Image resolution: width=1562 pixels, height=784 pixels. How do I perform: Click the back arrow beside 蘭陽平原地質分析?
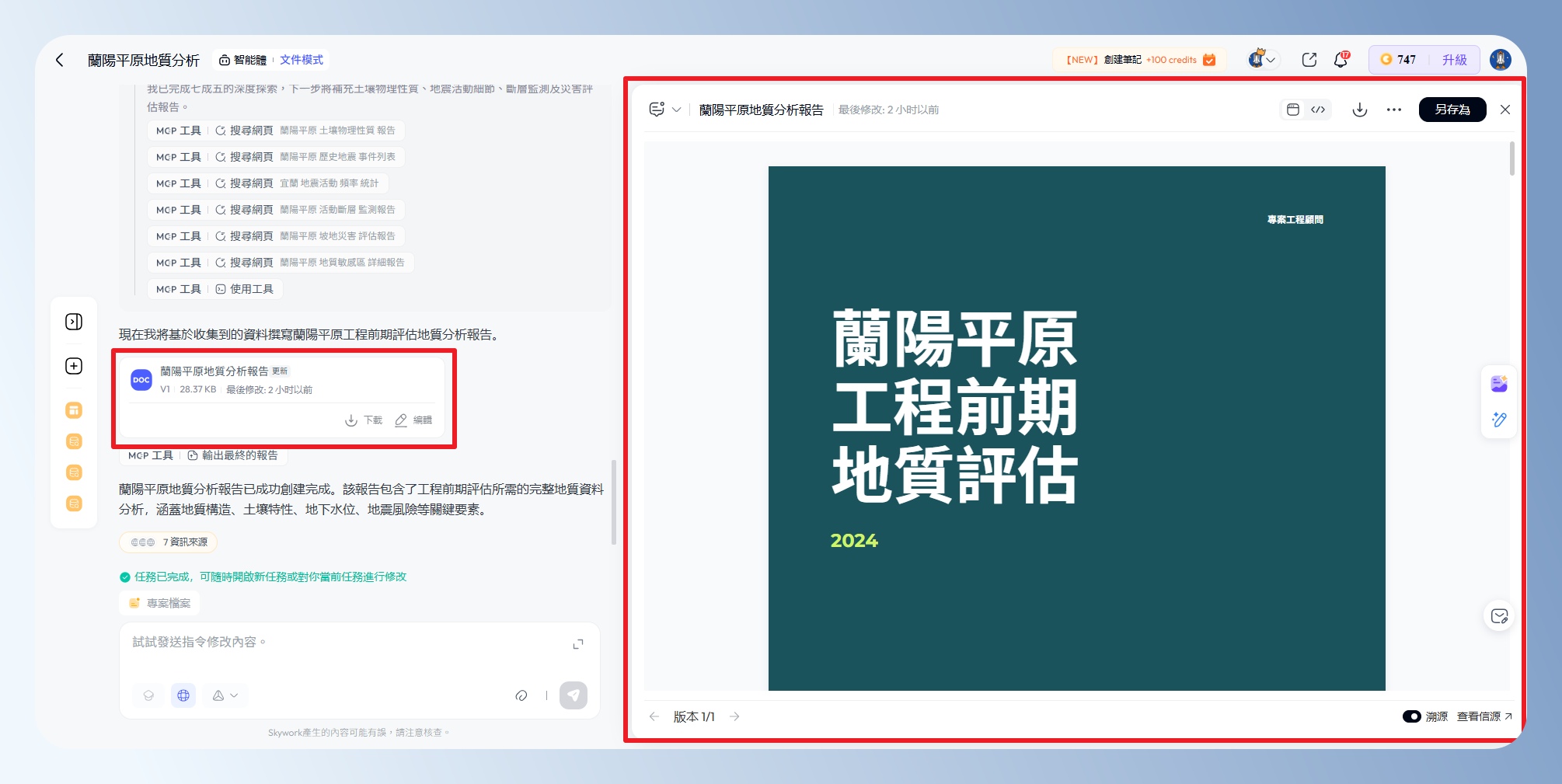(x=60, y=60)
